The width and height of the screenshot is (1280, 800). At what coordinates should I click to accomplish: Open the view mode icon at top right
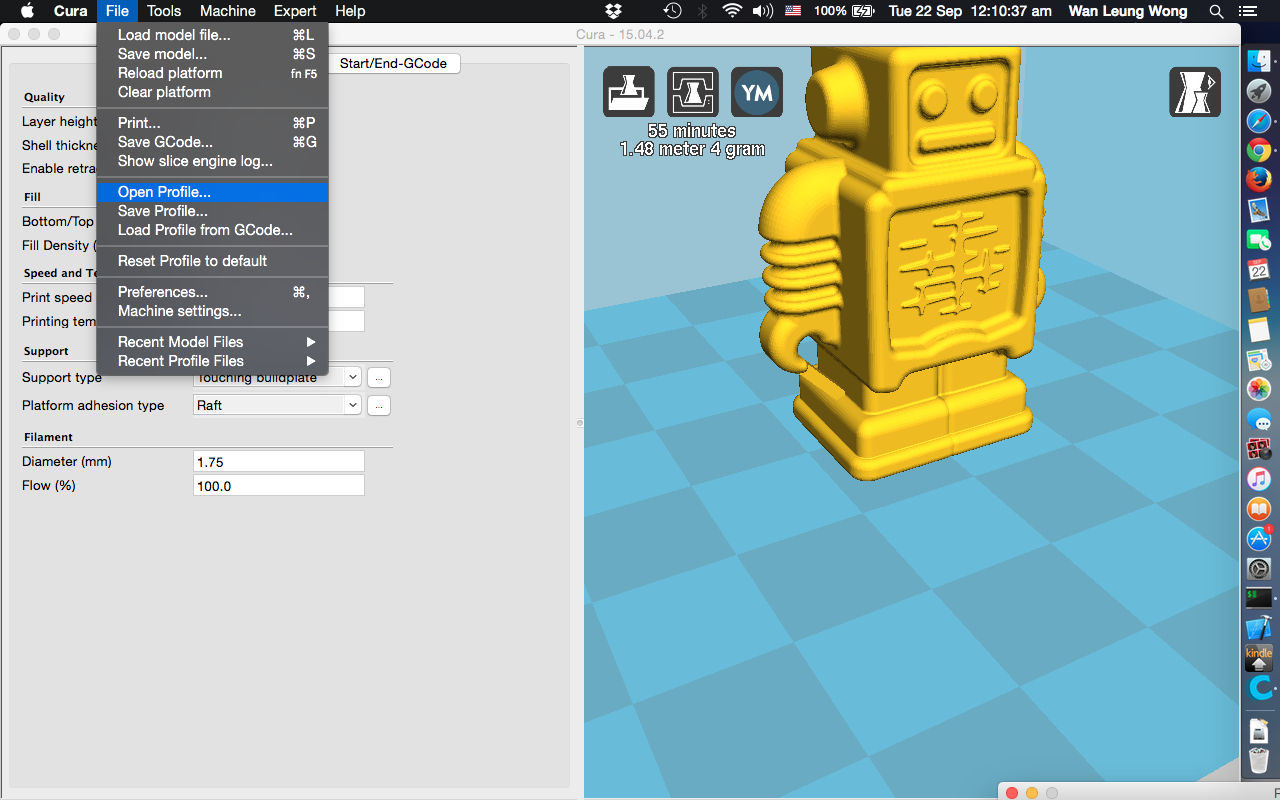(x=1195, y=92)
